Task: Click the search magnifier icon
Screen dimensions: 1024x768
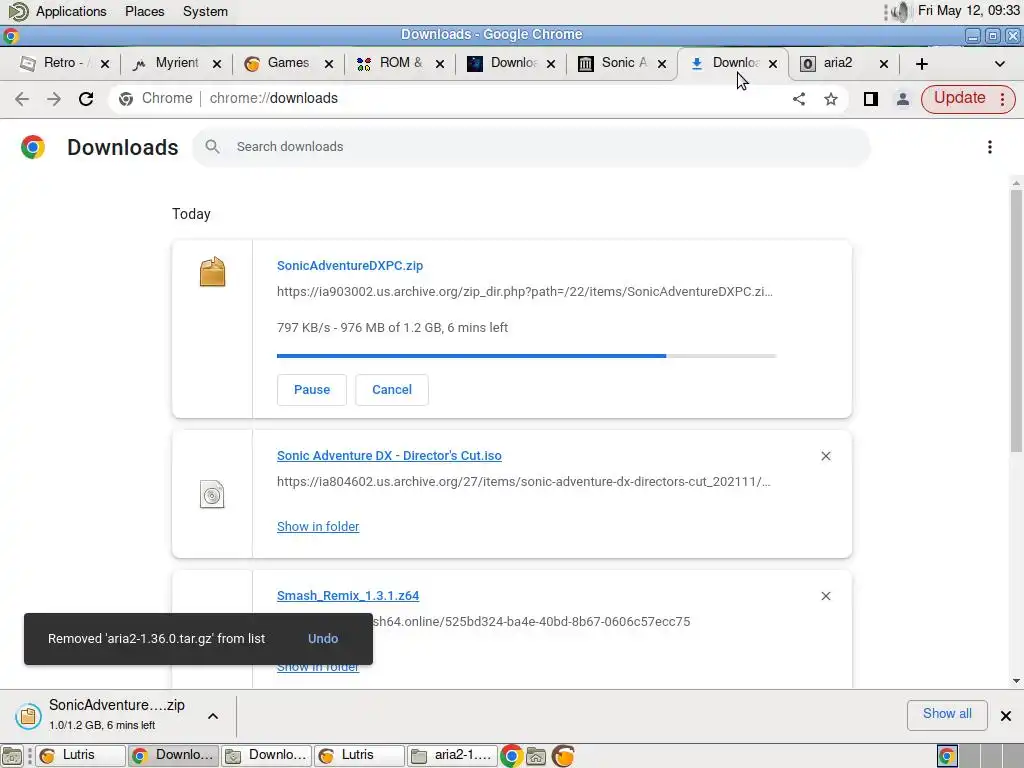Action: coord(212,146)
